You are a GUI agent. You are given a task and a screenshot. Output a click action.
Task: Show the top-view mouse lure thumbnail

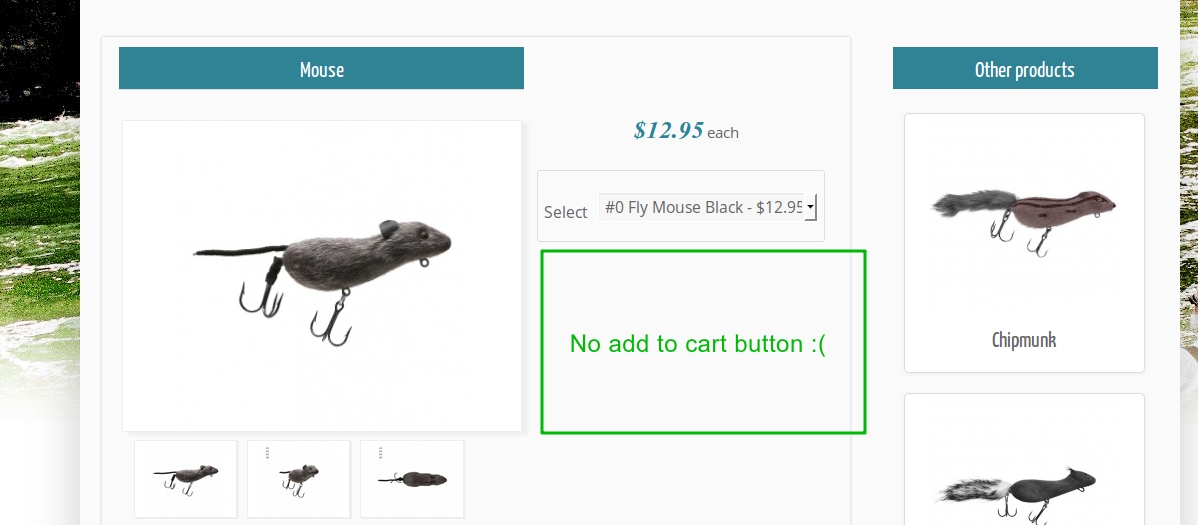tap(412, 479)
